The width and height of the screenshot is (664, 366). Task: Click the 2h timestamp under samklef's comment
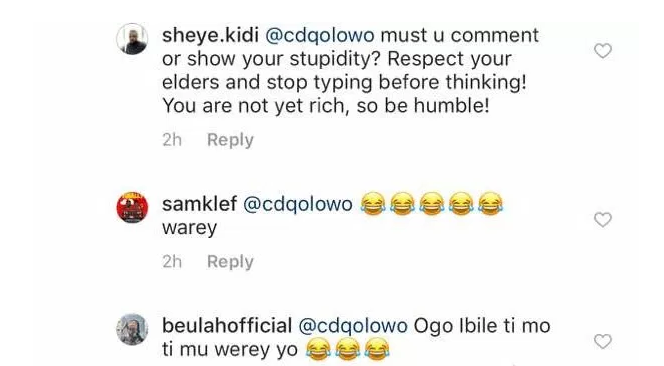(172, 262)
